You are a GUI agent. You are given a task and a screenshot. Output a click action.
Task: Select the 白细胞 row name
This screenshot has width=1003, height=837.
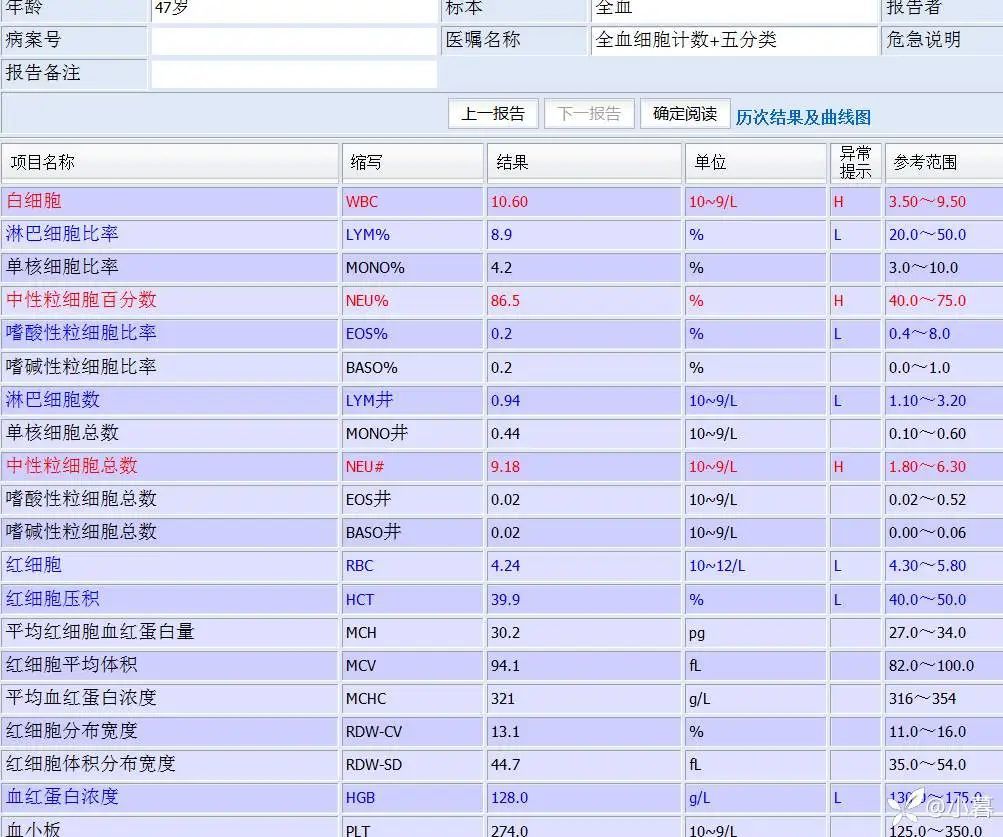point(34,201)
